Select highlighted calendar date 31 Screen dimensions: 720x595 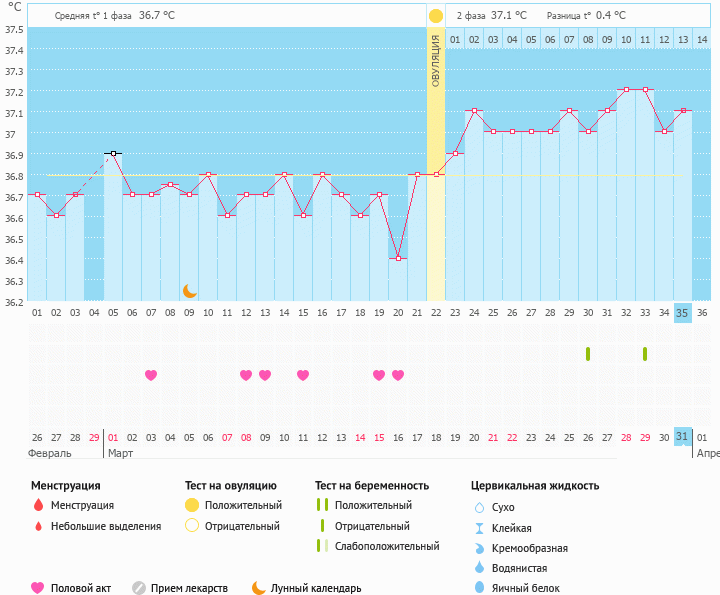(683, 437)
